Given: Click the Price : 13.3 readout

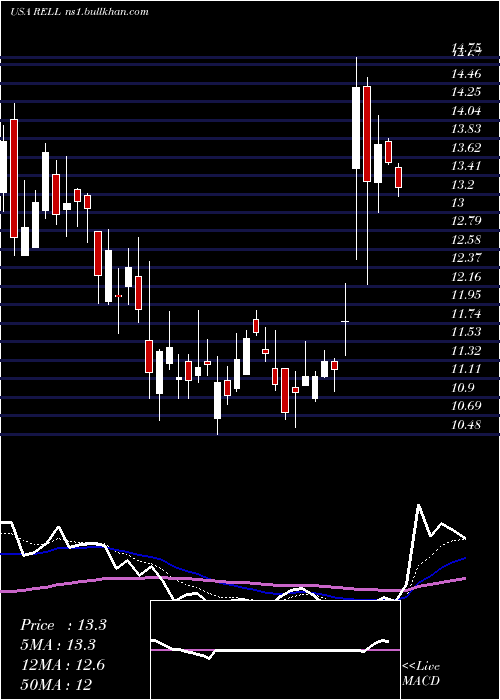Looking at the screenshot, I should [x=63, y=625].
